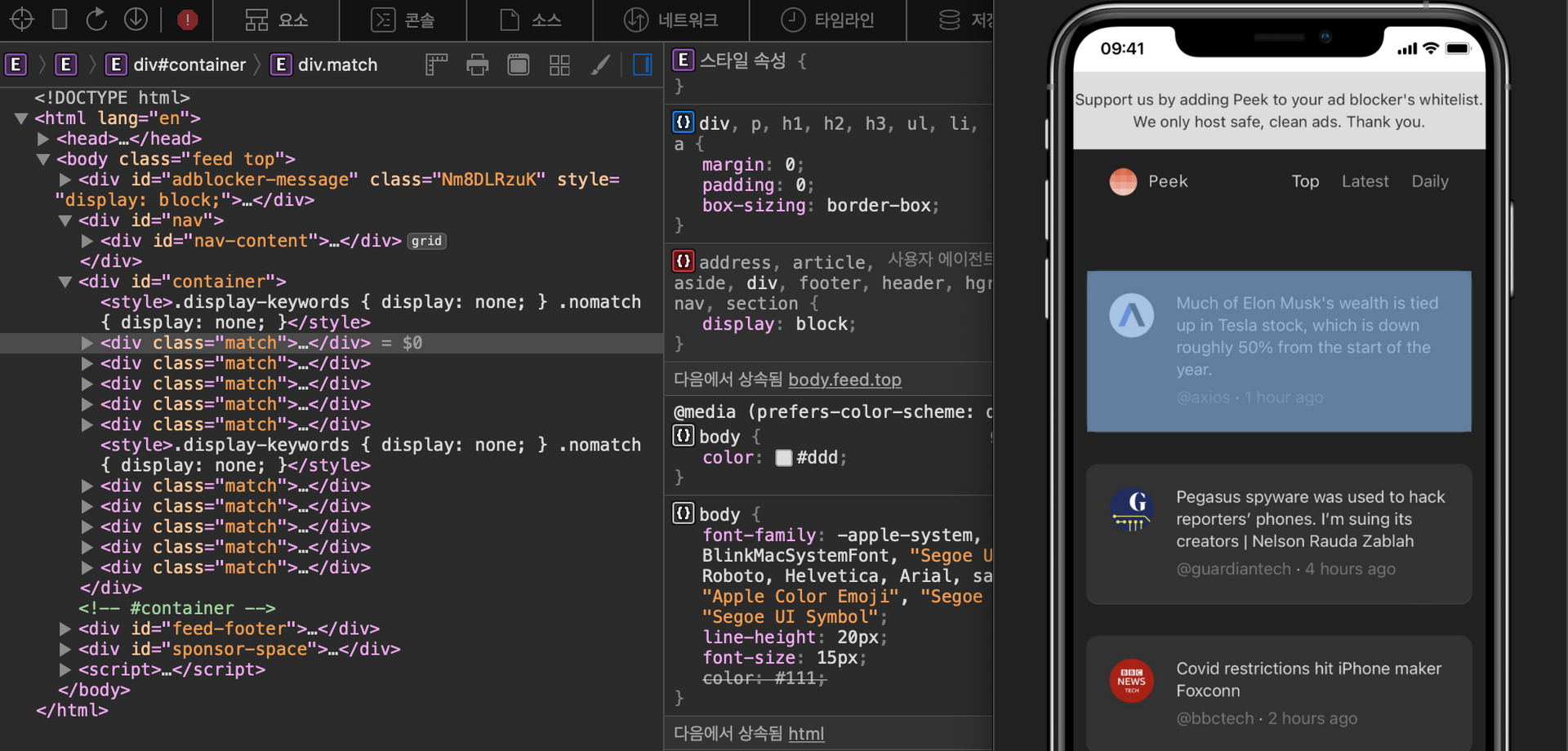Click the red user-agent rule icon

[x=684, y=260]
